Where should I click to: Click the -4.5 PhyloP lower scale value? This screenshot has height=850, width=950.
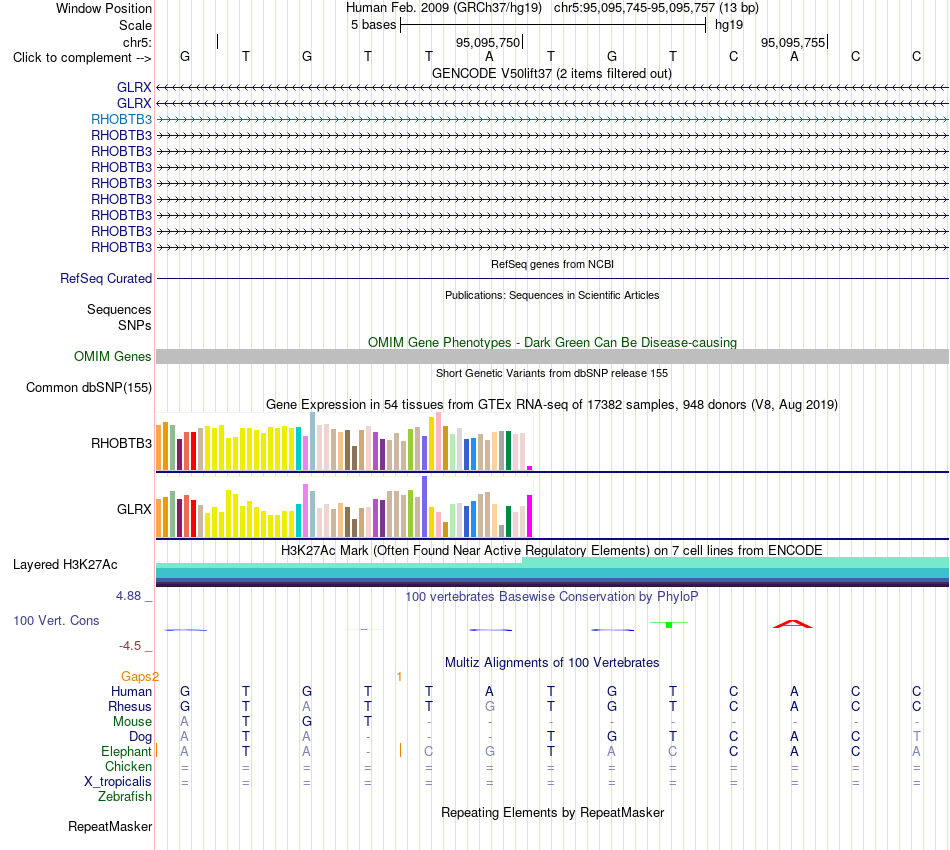pos(130,646)
